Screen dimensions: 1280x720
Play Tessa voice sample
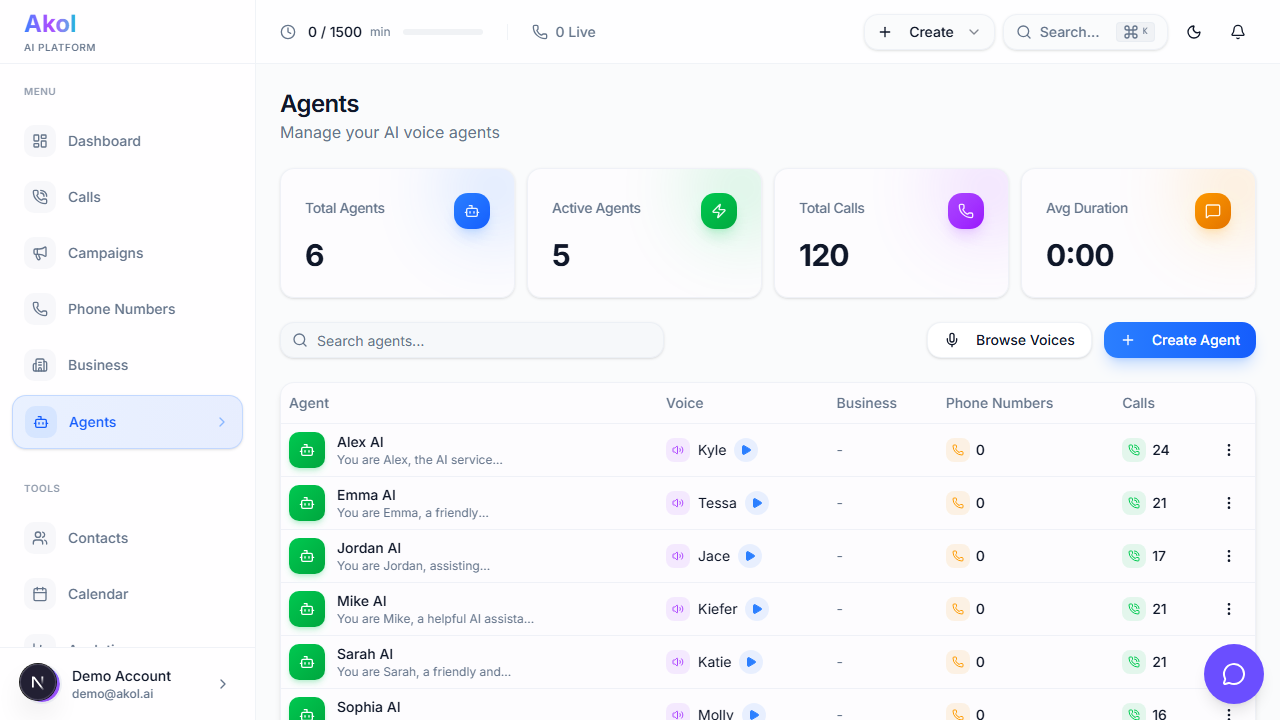(x=757, y=503)
